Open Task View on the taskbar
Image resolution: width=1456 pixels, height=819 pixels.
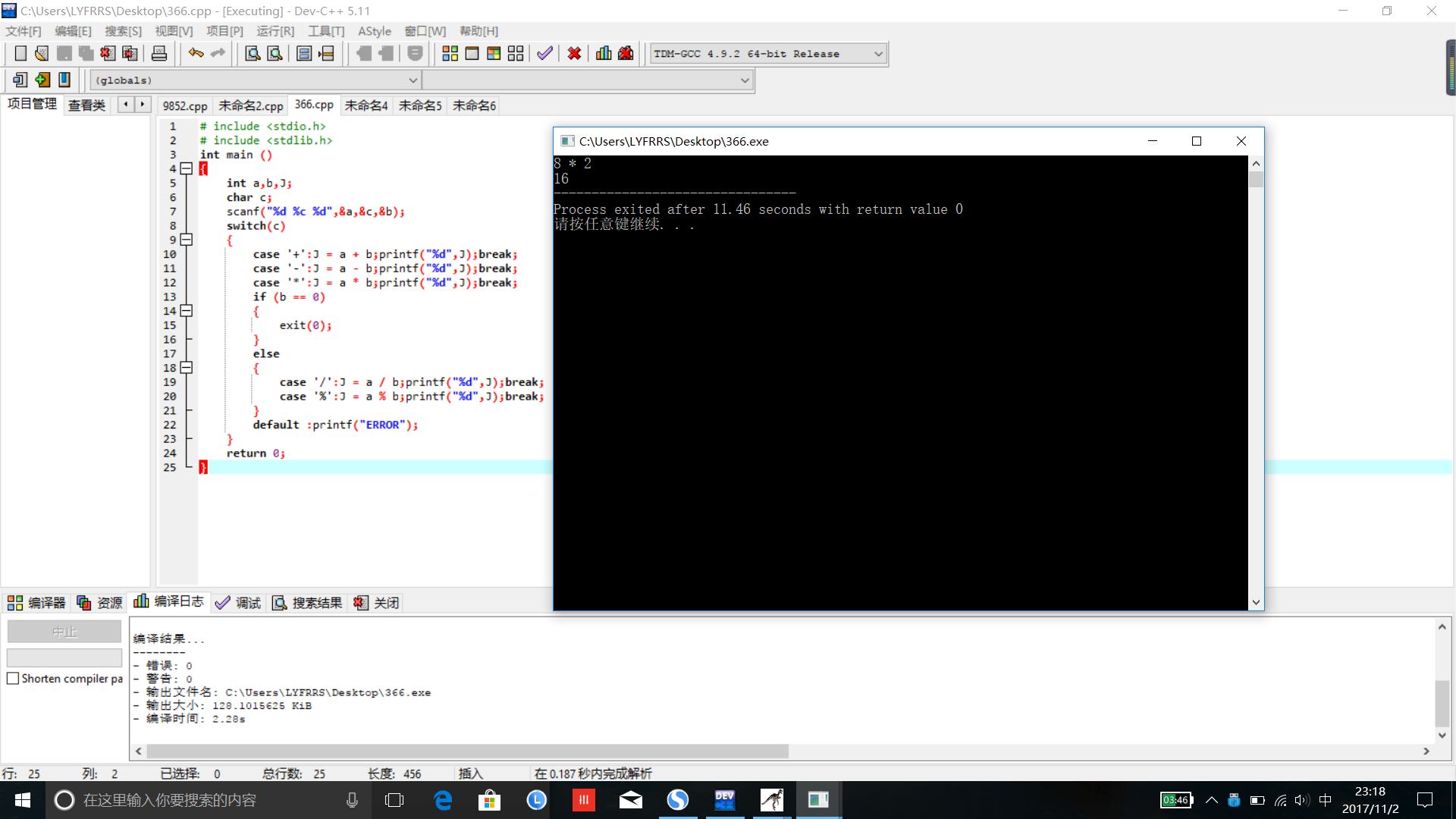point(394,800)
